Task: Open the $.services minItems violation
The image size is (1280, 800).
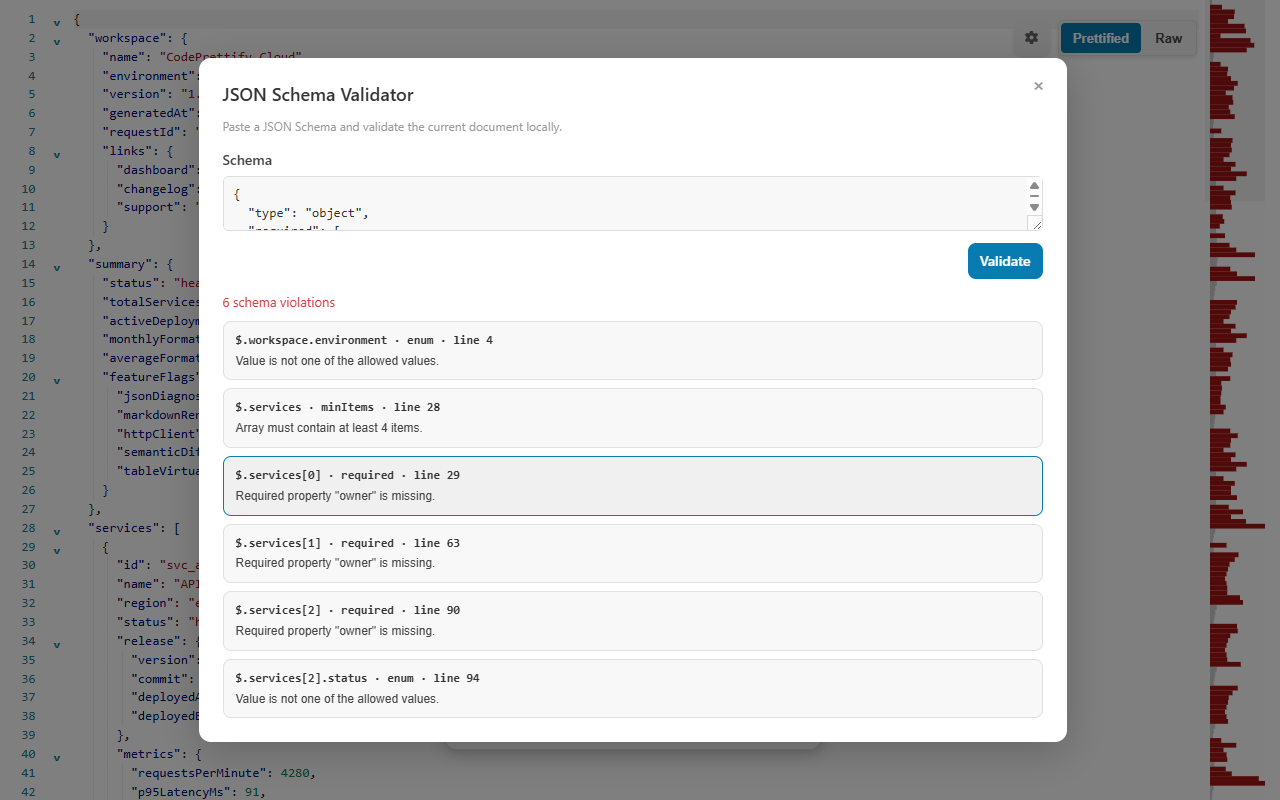Action: pyautogui.click(x=633, y=418)
